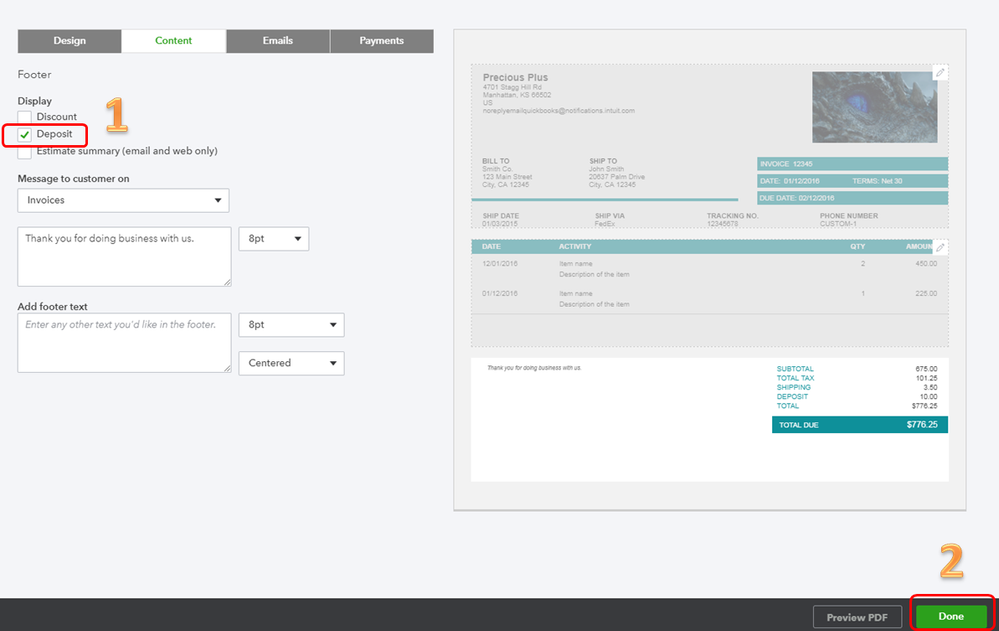Click the INVOICE 12345 field in preview

pyautogui.click(x=852, y=164)
